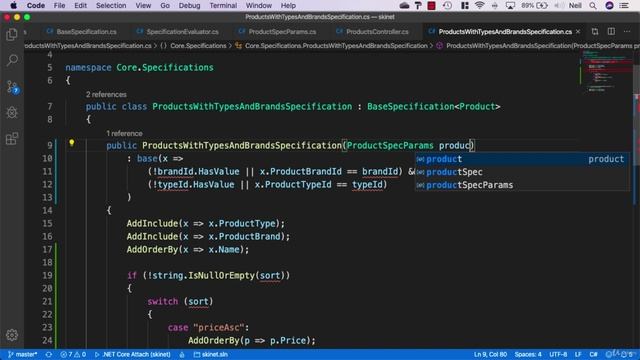Screen dimensions: 640x360
Task: Click '.NET Core Attach (skinet)' debug status
Action: point(132,354)
